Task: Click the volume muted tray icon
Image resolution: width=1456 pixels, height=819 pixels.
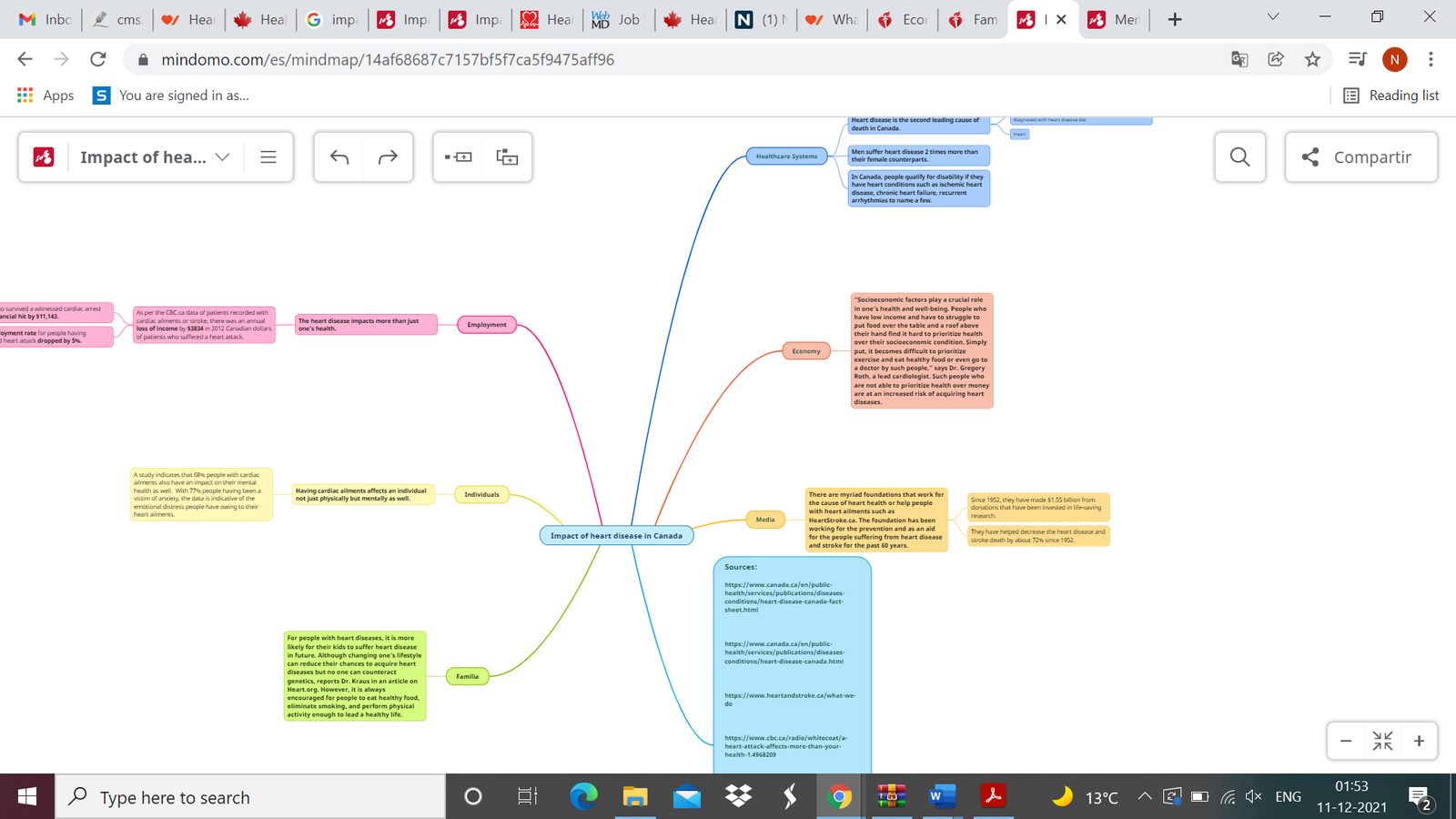Action: 1254,797
